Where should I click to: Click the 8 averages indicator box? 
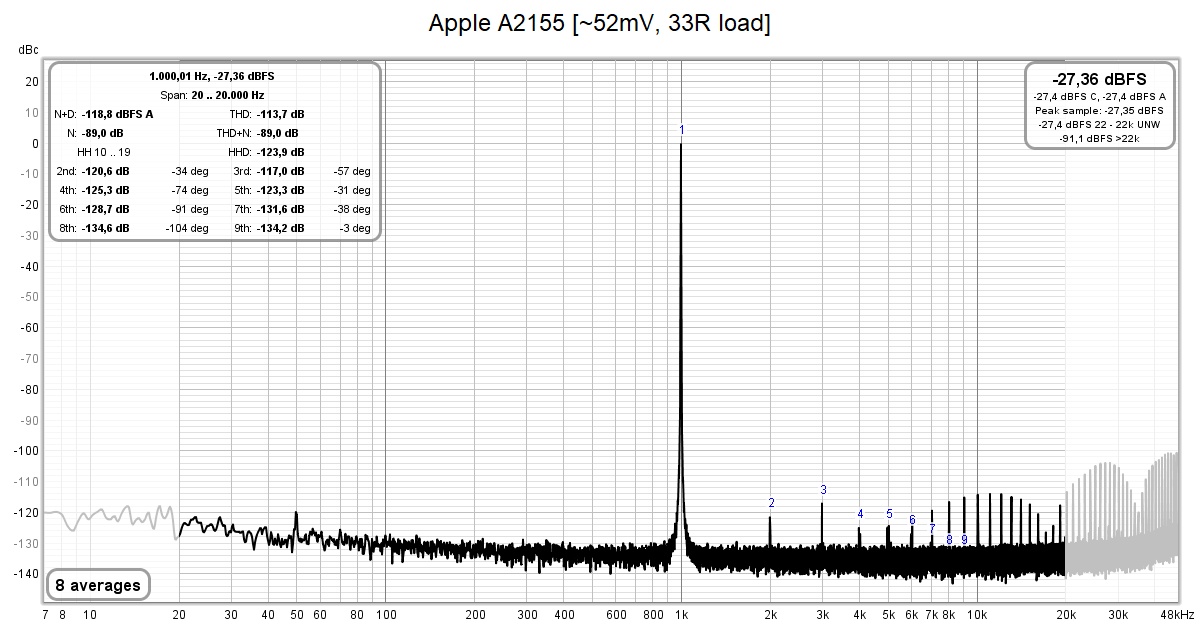point(98,585)
